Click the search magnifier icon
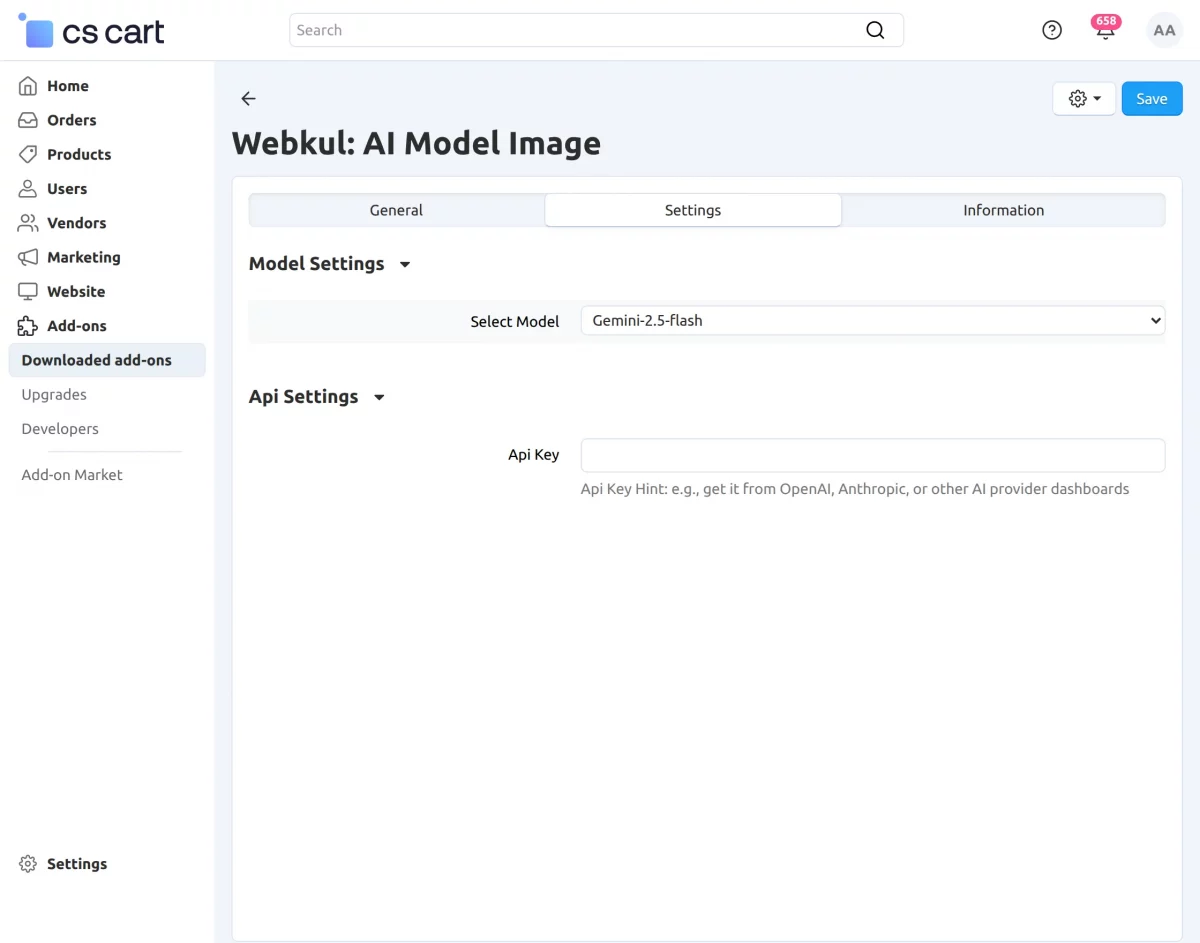Image resolution: width=1200 pixels, height=943 pixels. click(875, 30)
